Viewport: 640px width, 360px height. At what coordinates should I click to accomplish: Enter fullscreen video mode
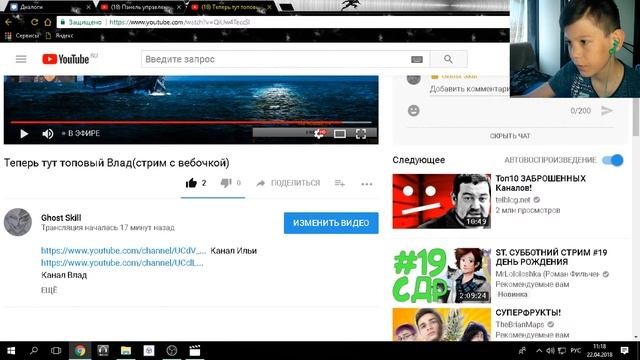[x=361, y=133]
